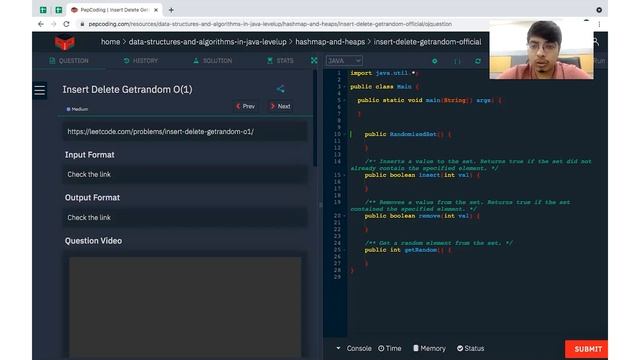The width and height of the screenshot is (640, 360).
Task: Go forward in browser history
Action: coord(53,24)
